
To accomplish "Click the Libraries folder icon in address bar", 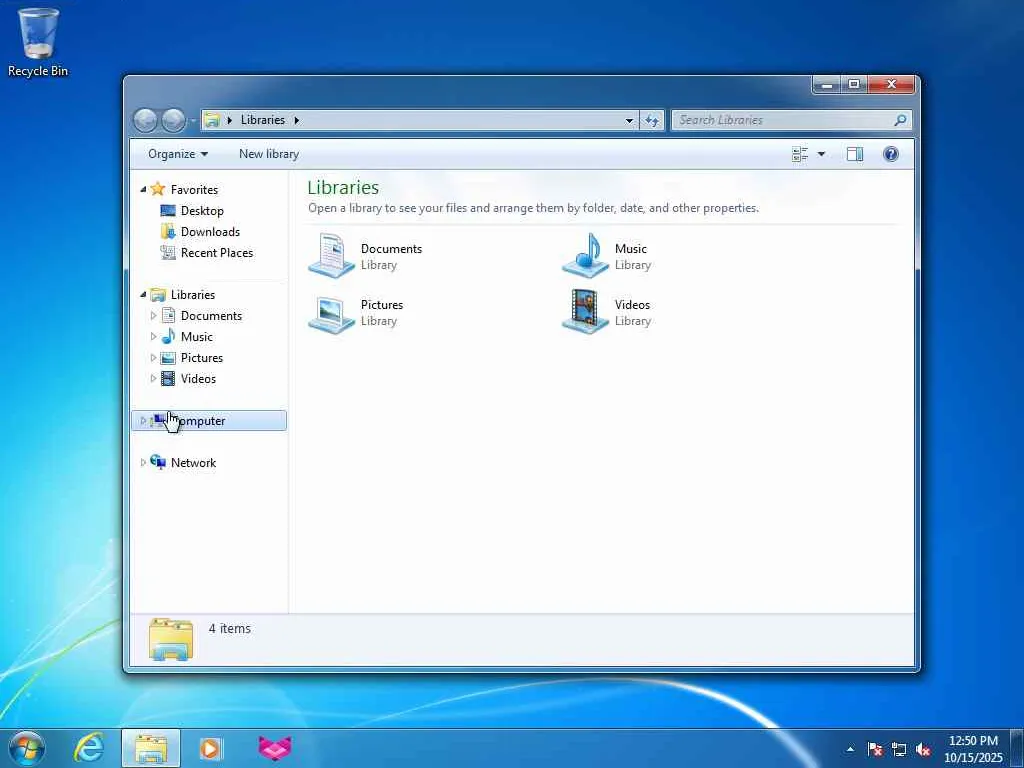I will [212, 120].
